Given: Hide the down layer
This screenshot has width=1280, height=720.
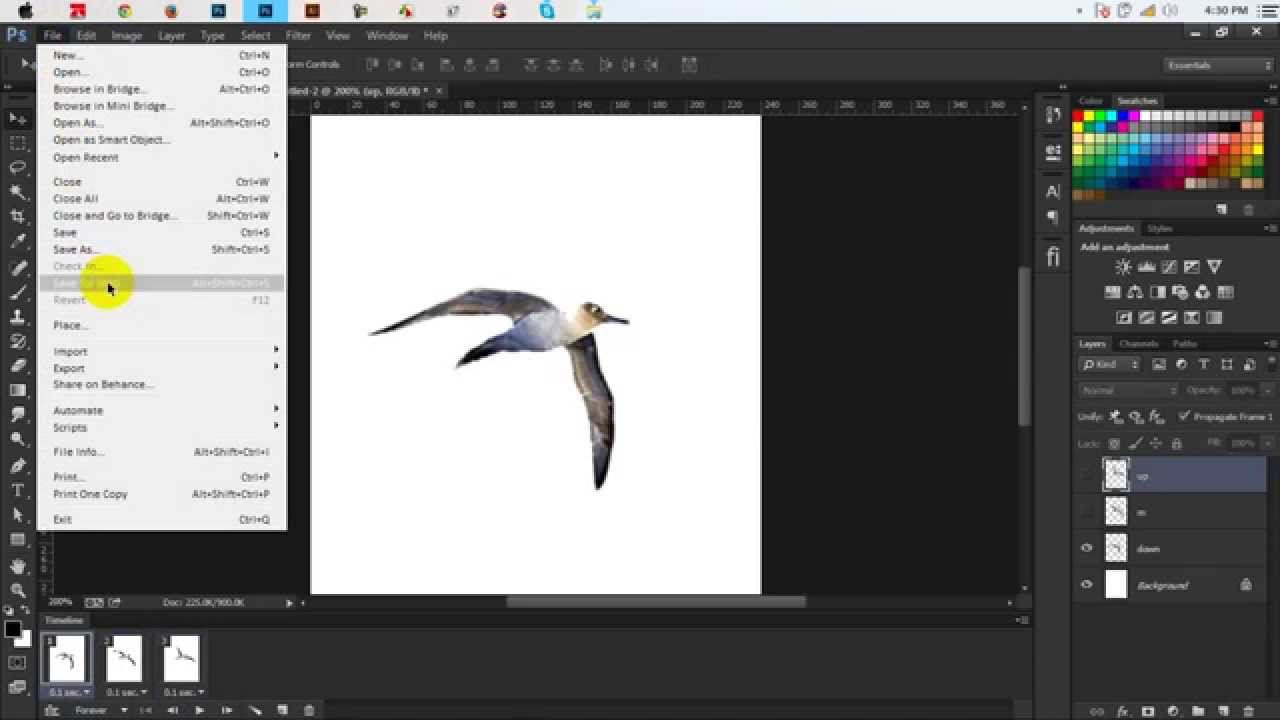Looking at the screenshot, I should pos(1087,548).
